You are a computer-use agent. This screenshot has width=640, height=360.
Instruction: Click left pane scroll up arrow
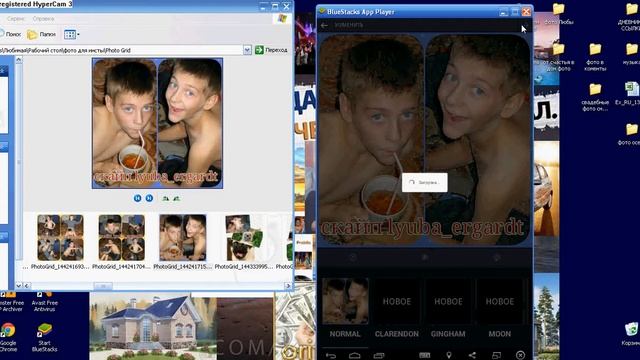click(19, 60)
